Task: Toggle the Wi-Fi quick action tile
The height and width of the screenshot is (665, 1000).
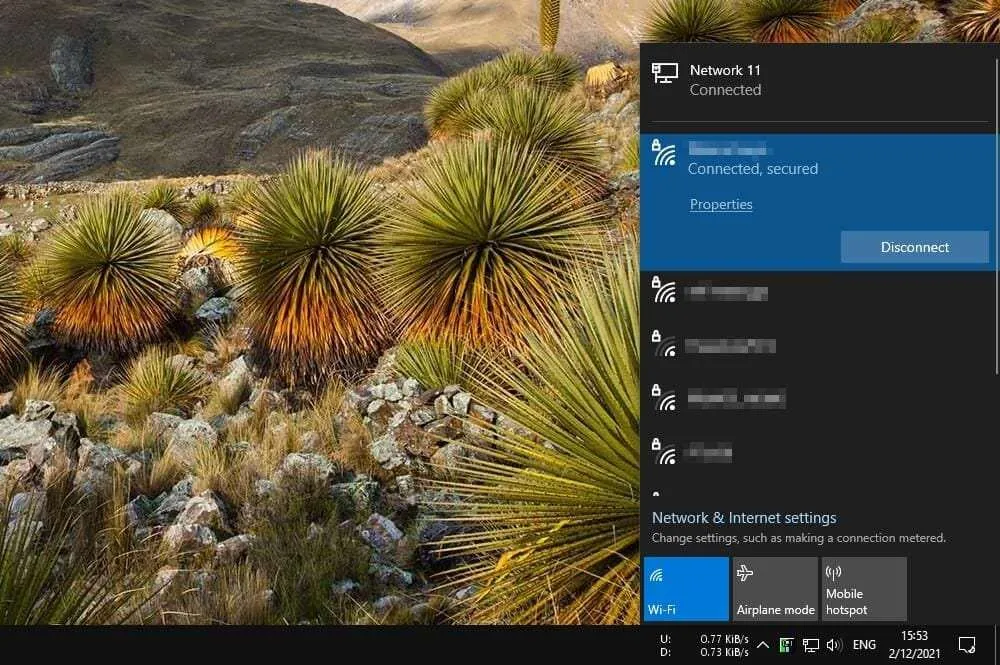Action: [x=686, y=588]
